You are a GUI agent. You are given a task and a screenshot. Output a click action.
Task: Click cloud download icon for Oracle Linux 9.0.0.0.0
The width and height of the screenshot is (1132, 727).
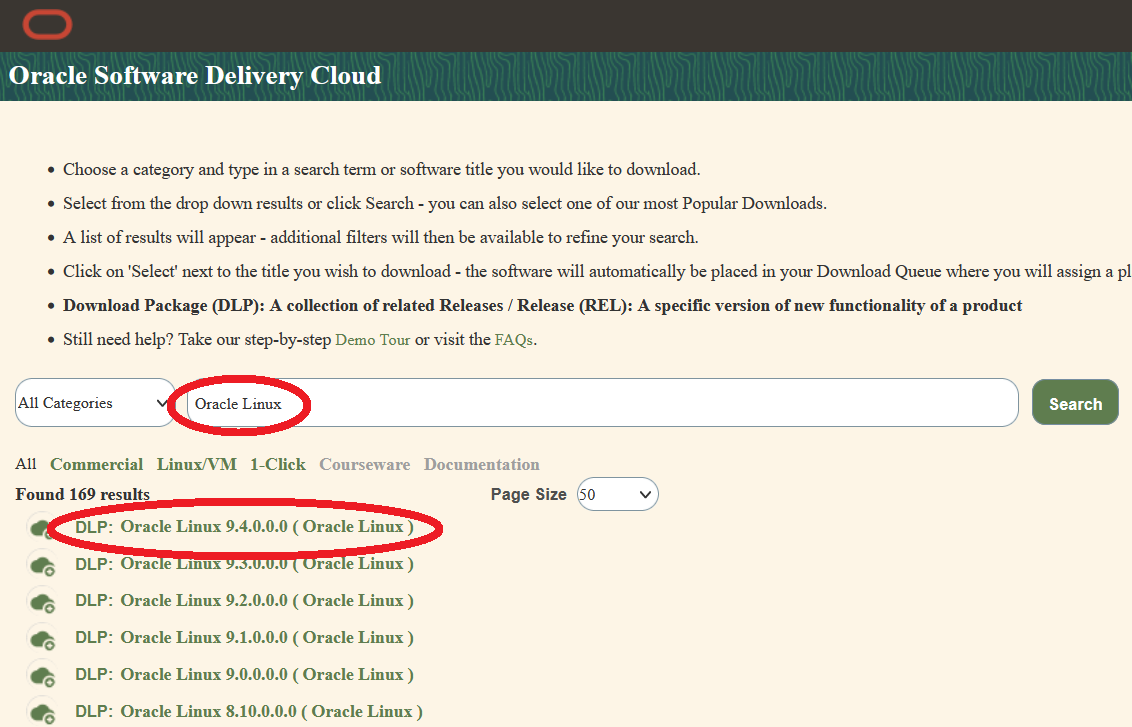(x=42, y=675)
